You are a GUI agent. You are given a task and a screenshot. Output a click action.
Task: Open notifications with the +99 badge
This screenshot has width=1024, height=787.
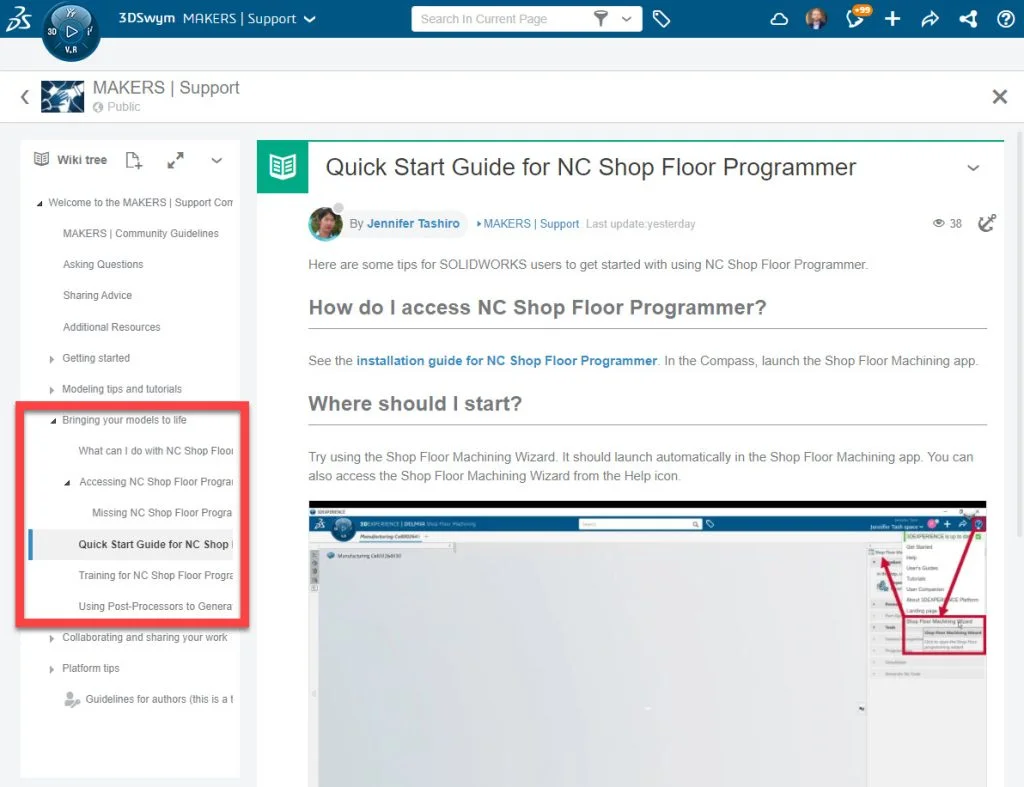[x=855, y=19]
